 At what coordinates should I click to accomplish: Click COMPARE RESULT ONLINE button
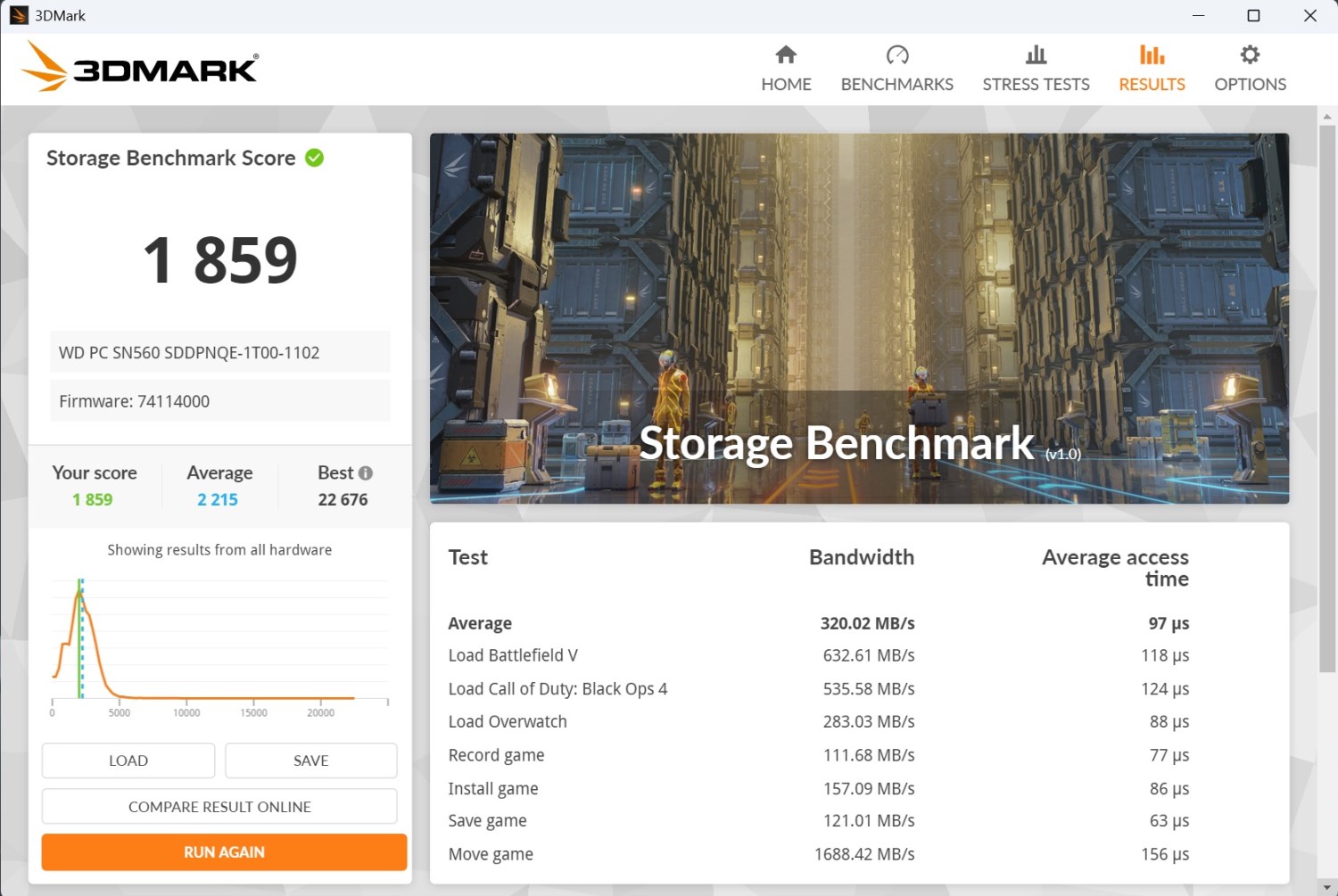(219, 807)
